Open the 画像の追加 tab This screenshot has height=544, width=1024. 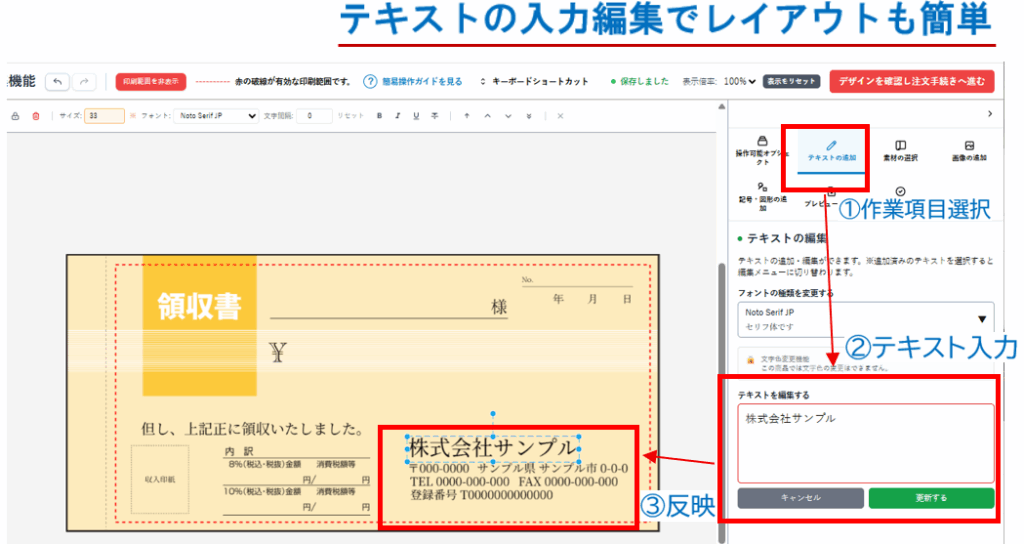click(x=968, y=152)
